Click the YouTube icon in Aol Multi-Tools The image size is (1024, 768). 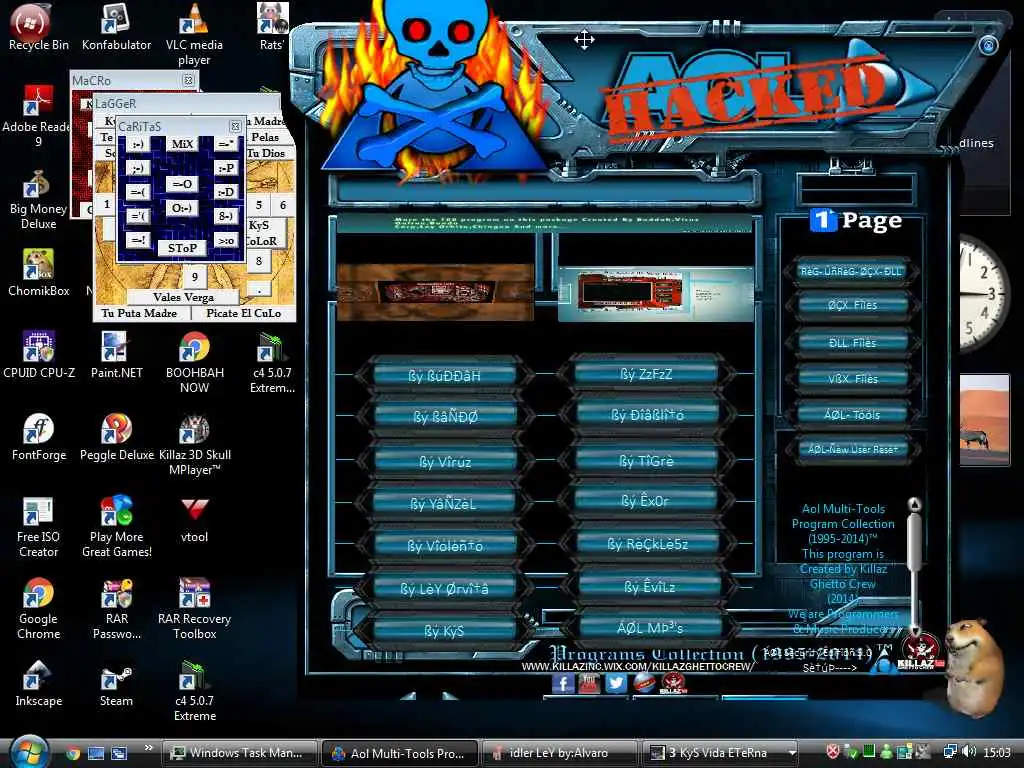pos(589,683)
